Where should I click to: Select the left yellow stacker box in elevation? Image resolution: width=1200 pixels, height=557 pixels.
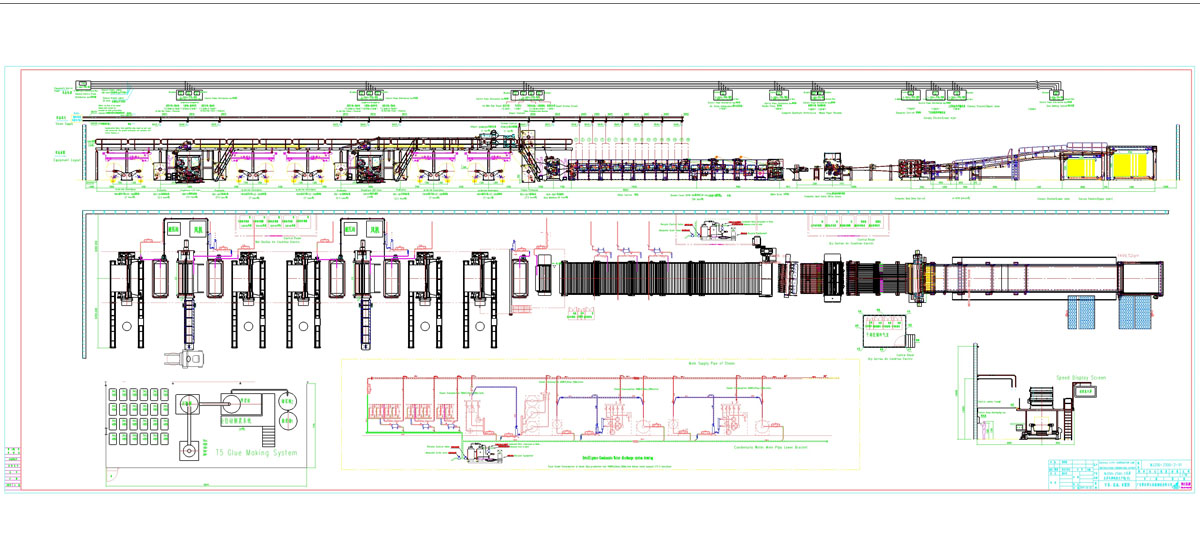(x=1083, y=167)
